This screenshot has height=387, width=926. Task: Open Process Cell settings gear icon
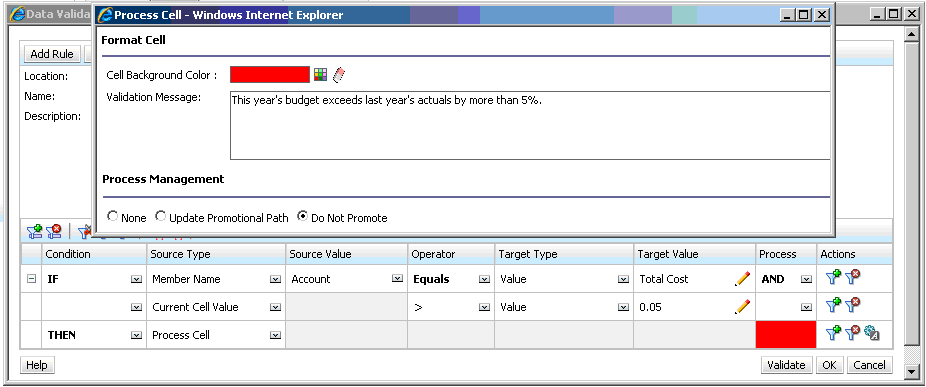tap(872, 333)
